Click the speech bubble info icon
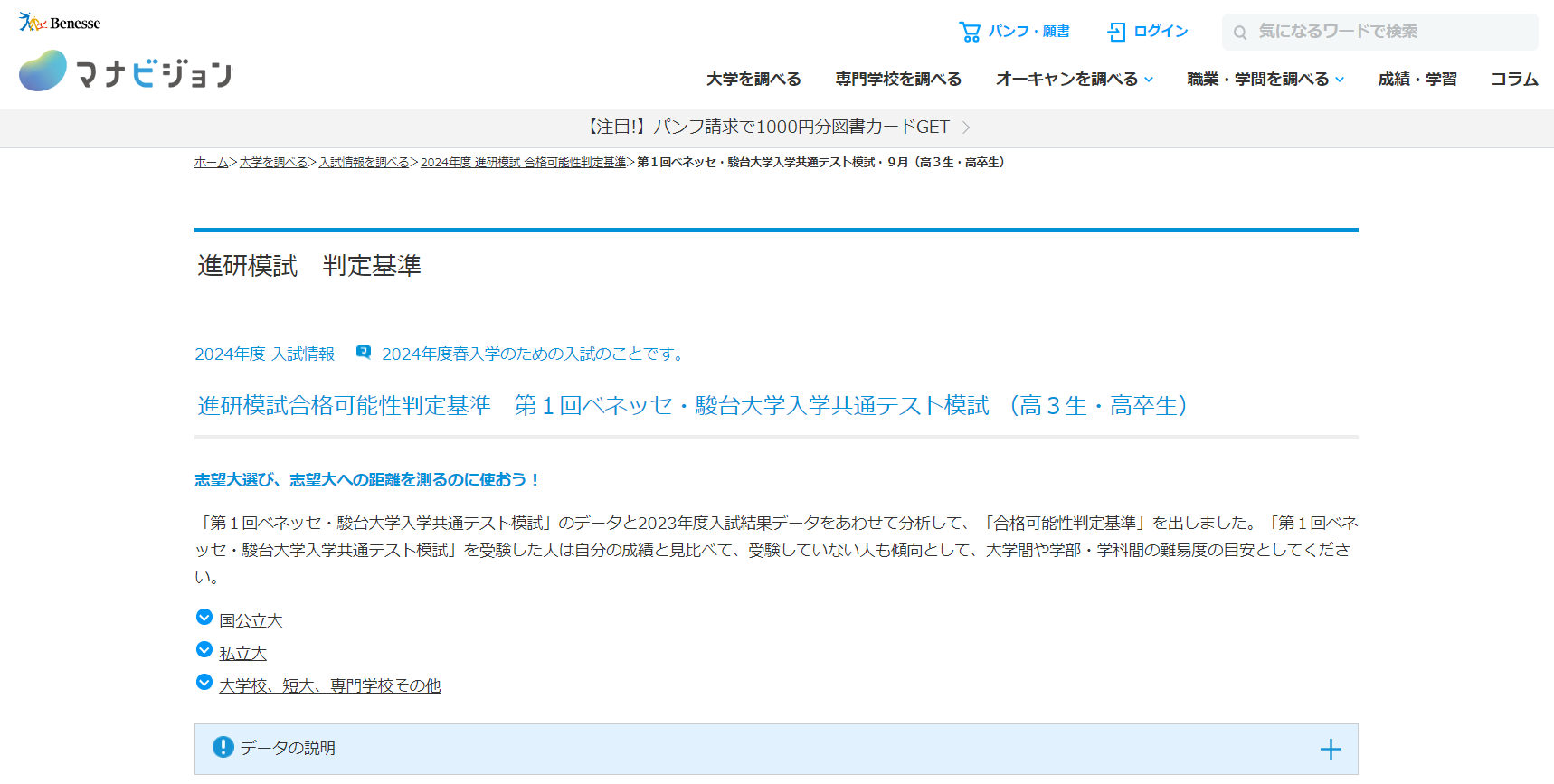 (364, 353)
